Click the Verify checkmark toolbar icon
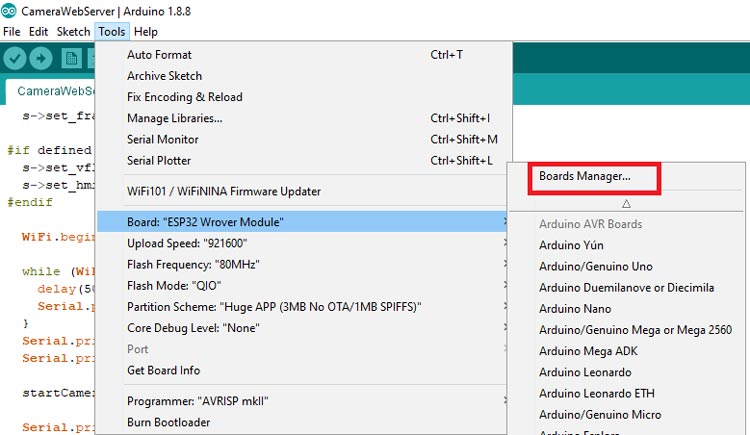This screenshot has height=435, width=750. (14, 59)
